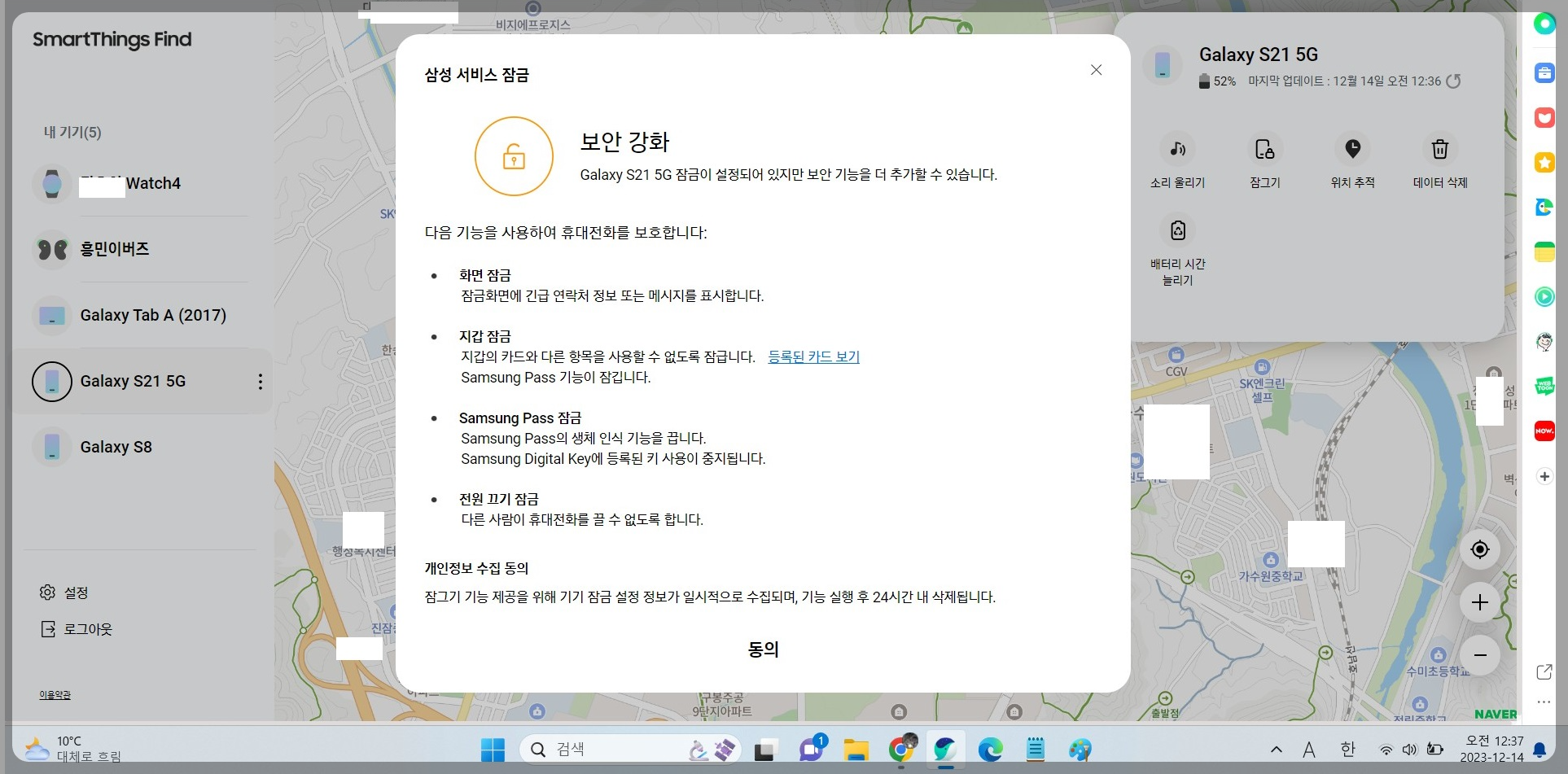This screenshot has width=1568, height=774.
Task: Open the Windows Start menu
Action: coord(493,750)
